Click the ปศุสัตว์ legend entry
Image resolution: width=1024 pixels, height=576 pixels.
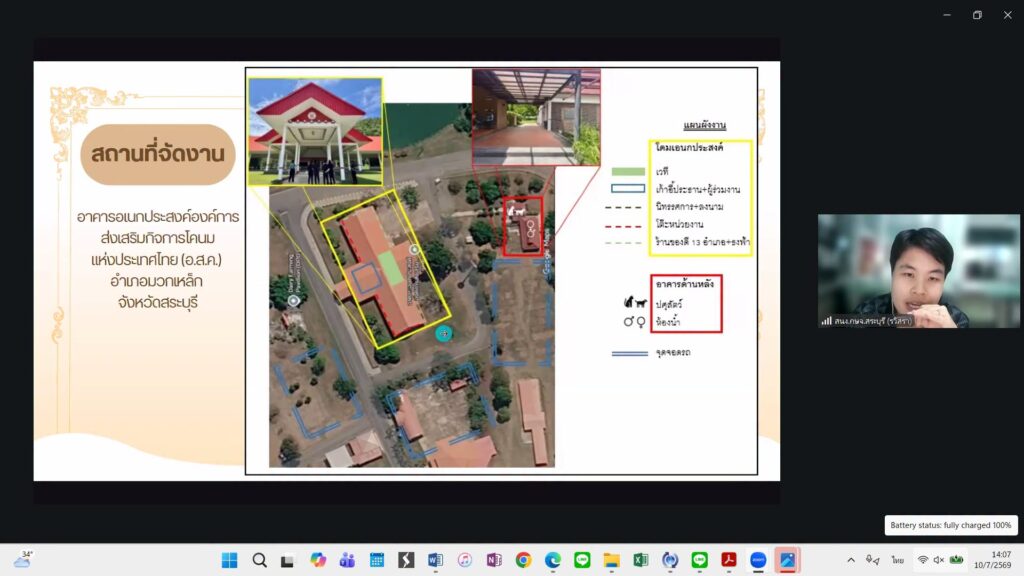(x=669, y=304)
